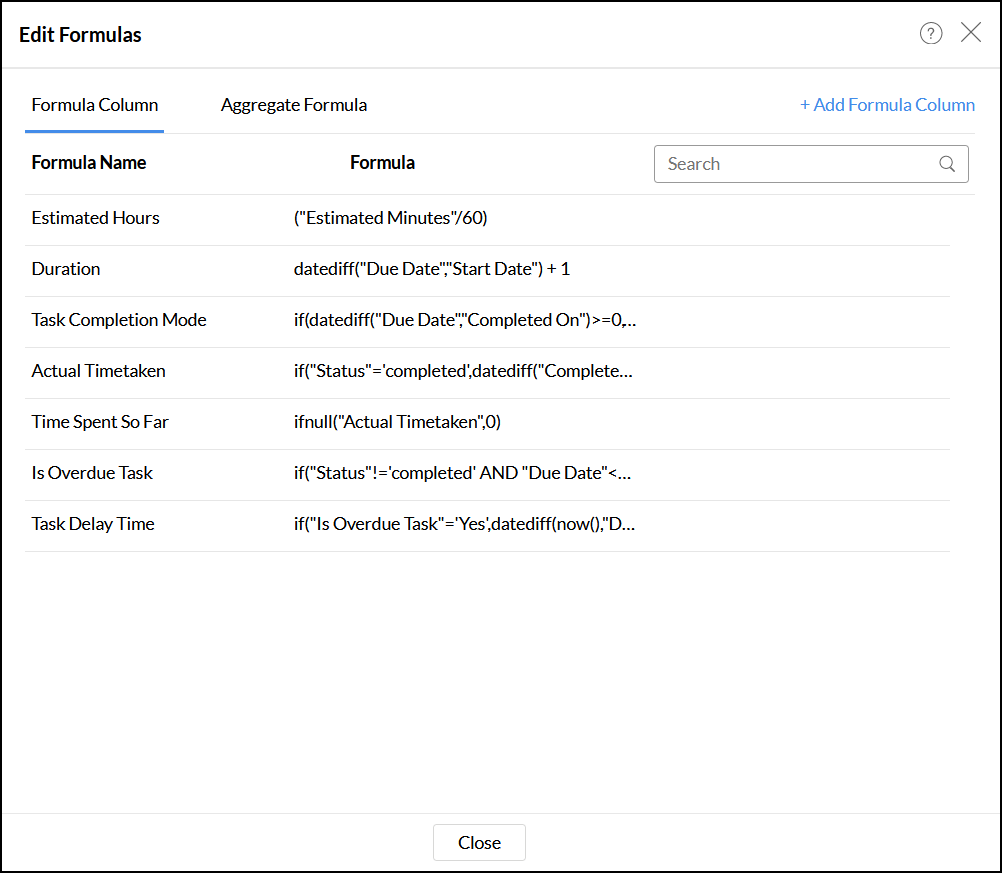Image resolution: width=1002 pixels, height=873 pixels.
Task: Select the Formula Column tab
Action: coord(95,105)
